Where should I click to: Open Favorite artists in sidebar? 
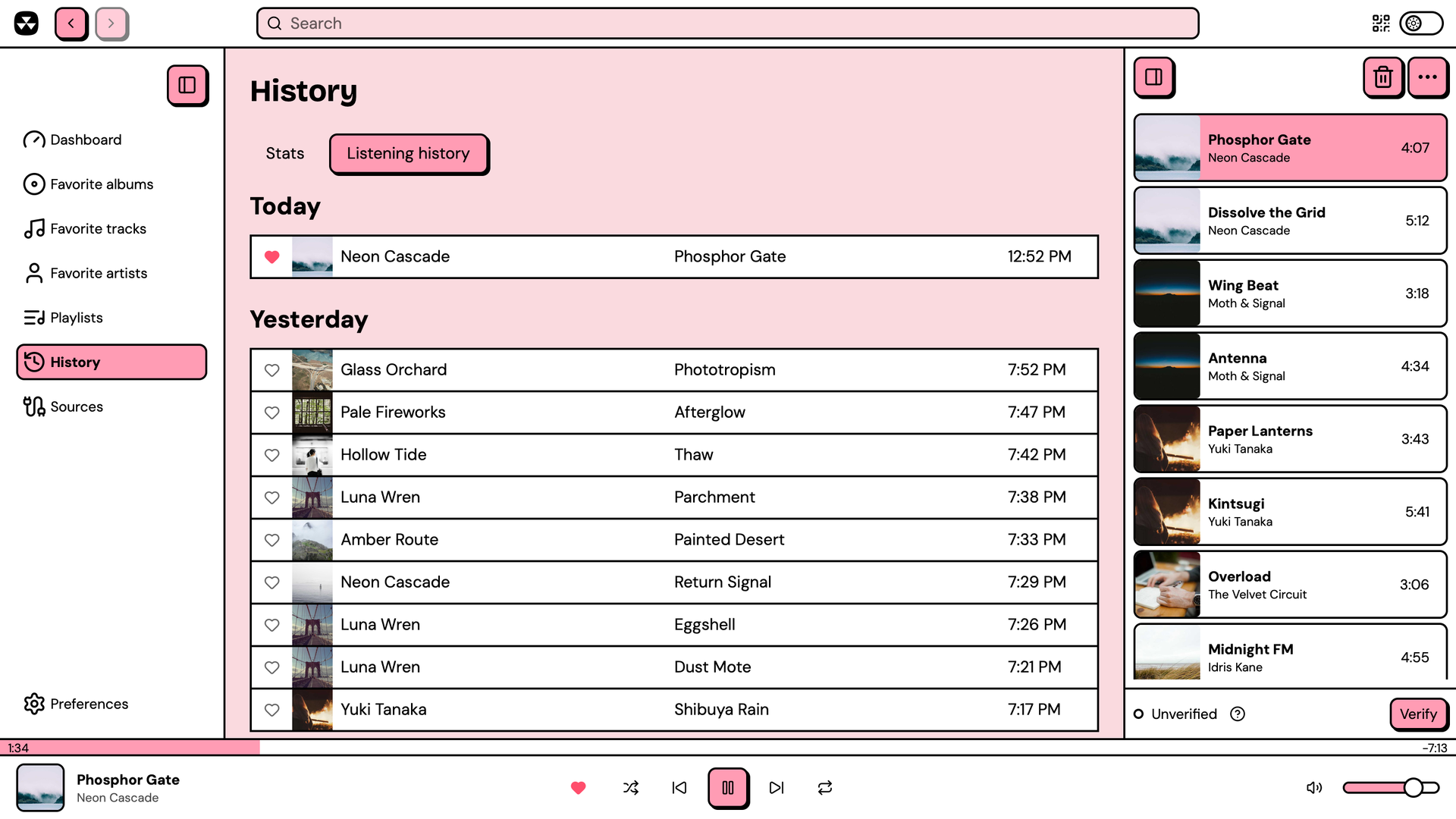(111, 273)
